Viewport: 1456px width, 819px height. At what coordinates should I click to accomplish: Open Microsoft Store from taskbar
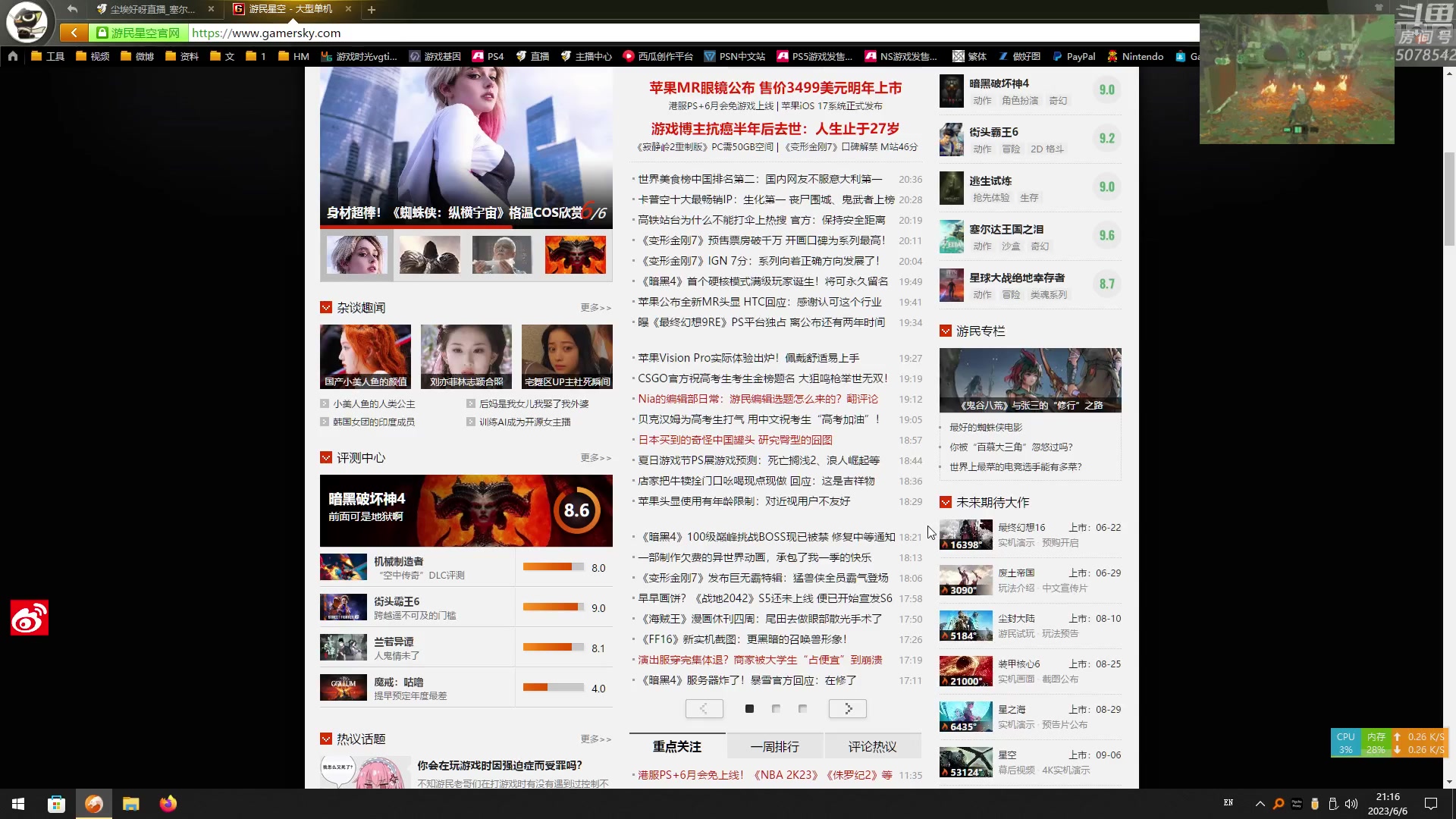pos(56,804)
